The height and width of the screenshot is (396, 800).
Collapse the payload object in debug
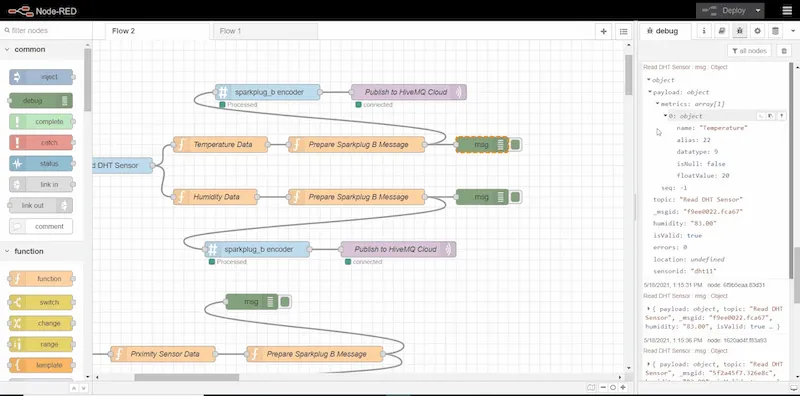point(650,92)
